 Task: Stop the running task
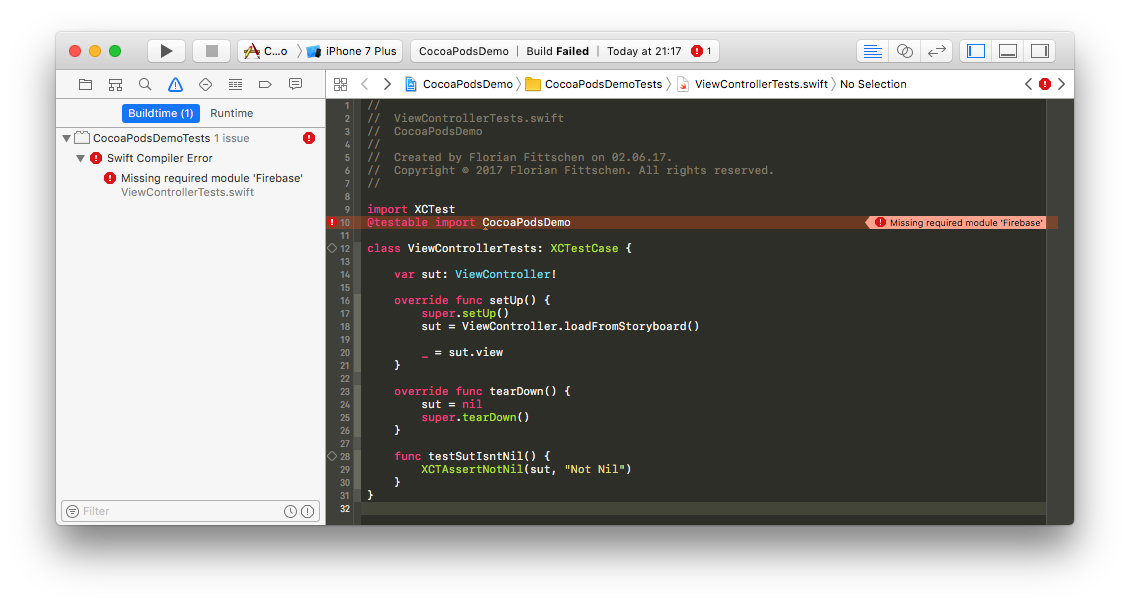tap(211, 51)
